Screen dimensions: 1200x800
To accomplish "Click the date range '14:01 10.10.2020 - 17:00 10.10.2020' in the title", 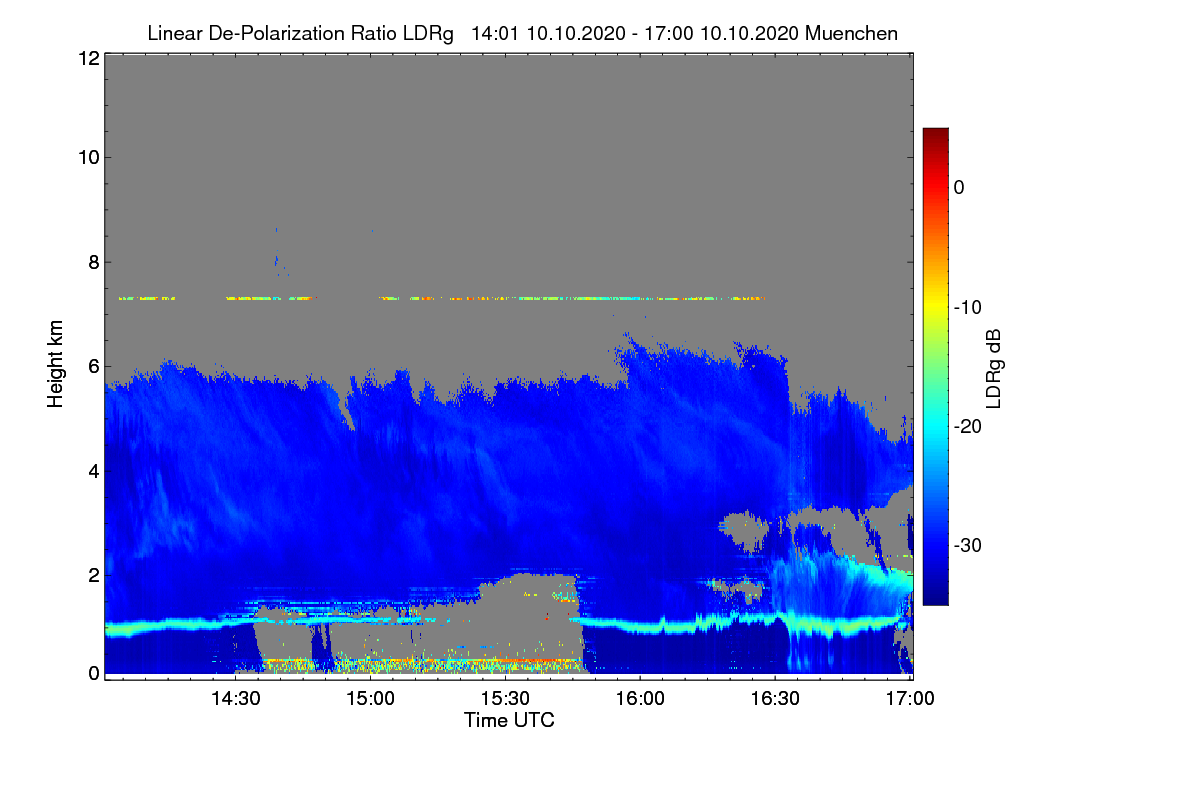I will (634, 33).
